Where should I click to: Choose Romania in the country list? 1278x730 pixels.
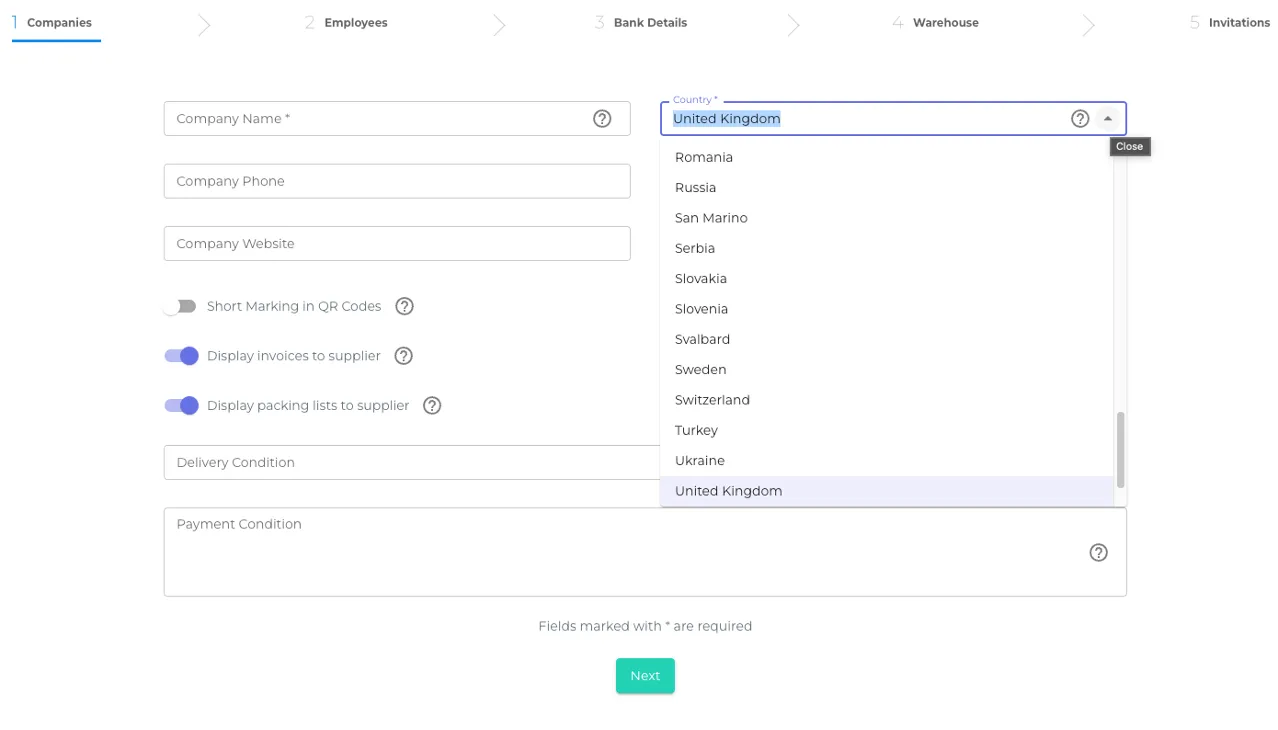coord(704,157)
